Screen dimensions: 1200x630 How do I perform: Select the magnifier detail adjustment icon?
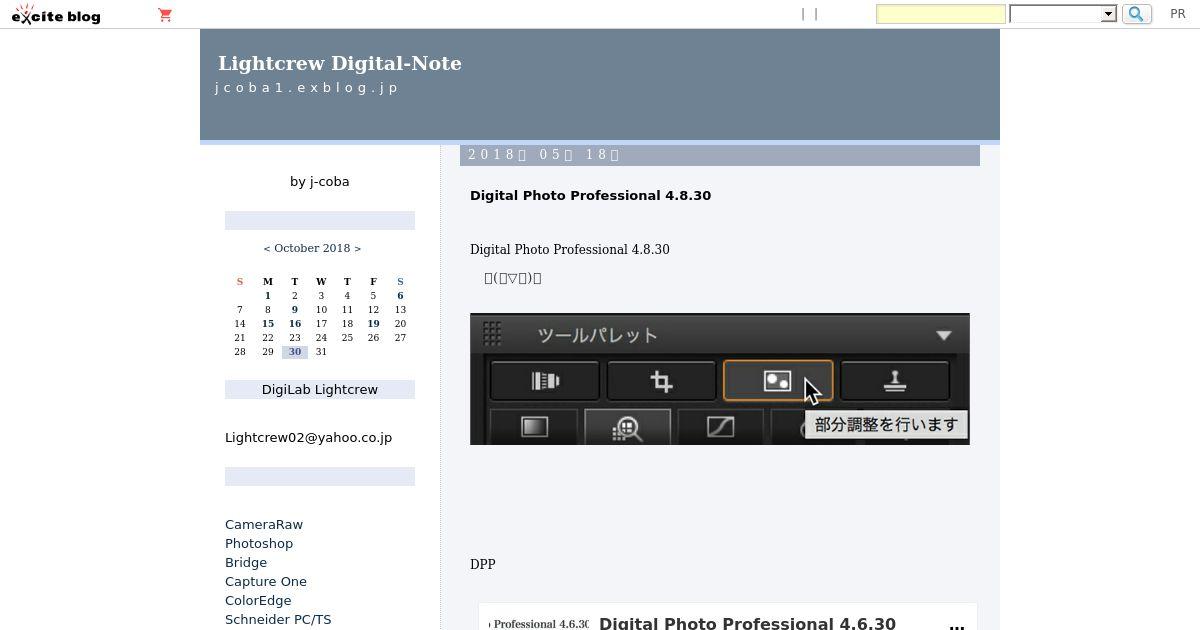tap(627, 427)
